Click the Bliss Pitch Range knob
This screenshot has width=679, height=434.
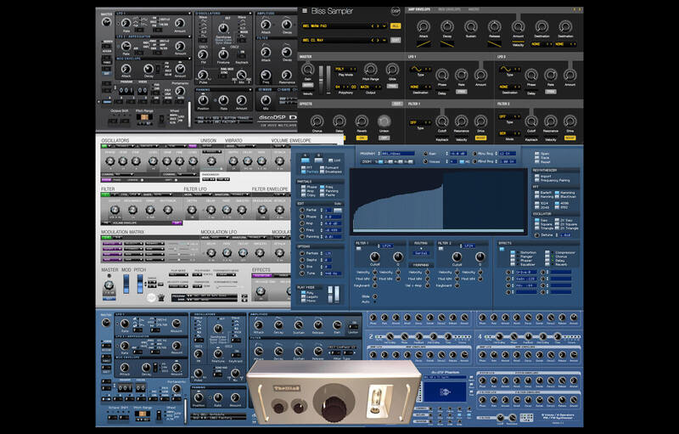pyautogui.click(x=370, y=69)
